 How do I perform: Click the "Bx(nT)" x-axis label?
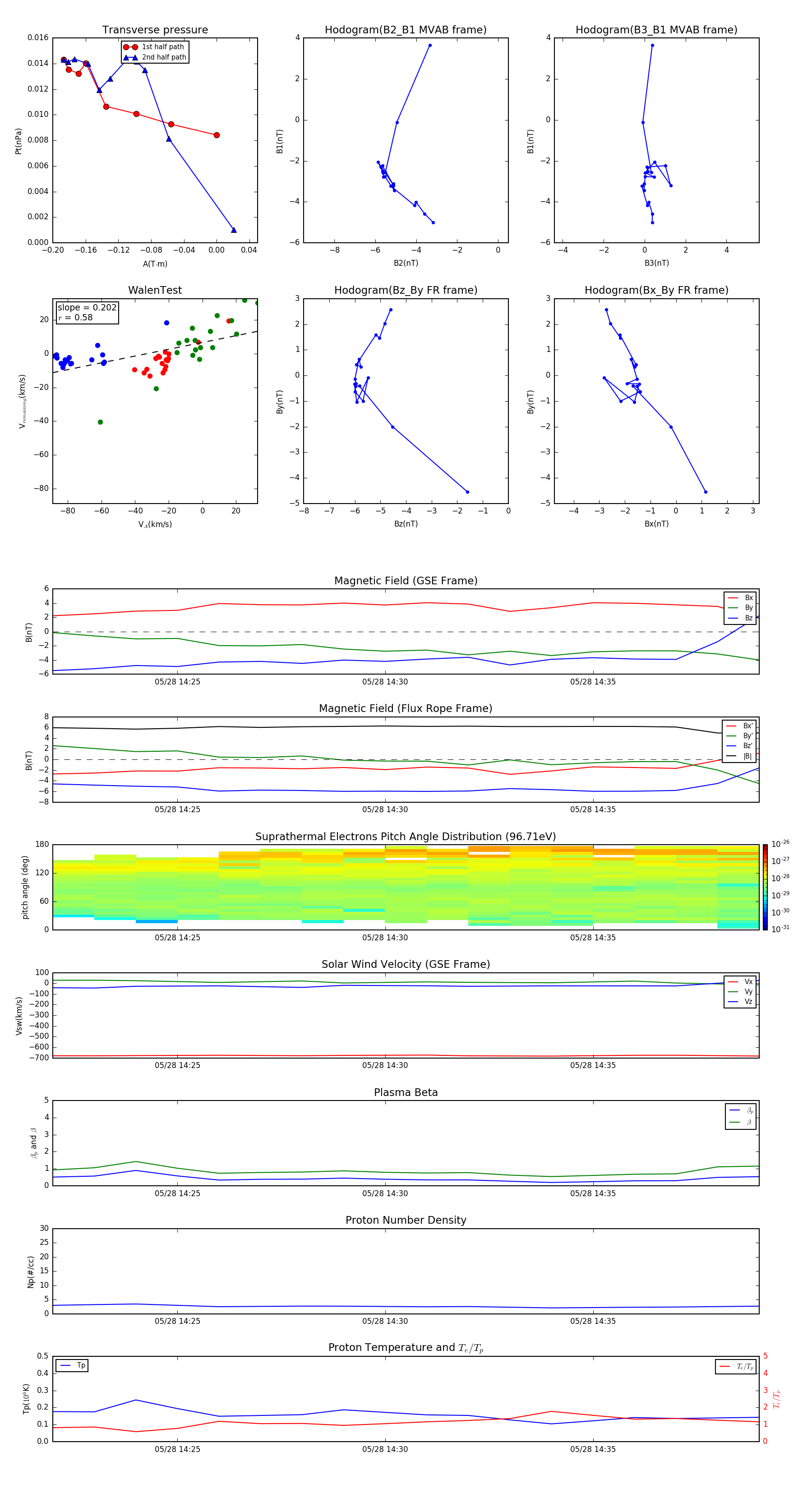[x=656, y=524]
